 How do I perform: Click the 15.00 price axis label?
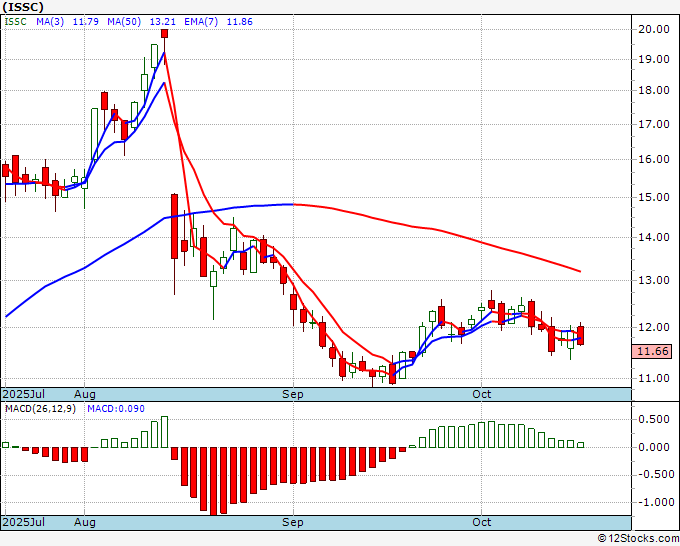(x=654, y=197)
